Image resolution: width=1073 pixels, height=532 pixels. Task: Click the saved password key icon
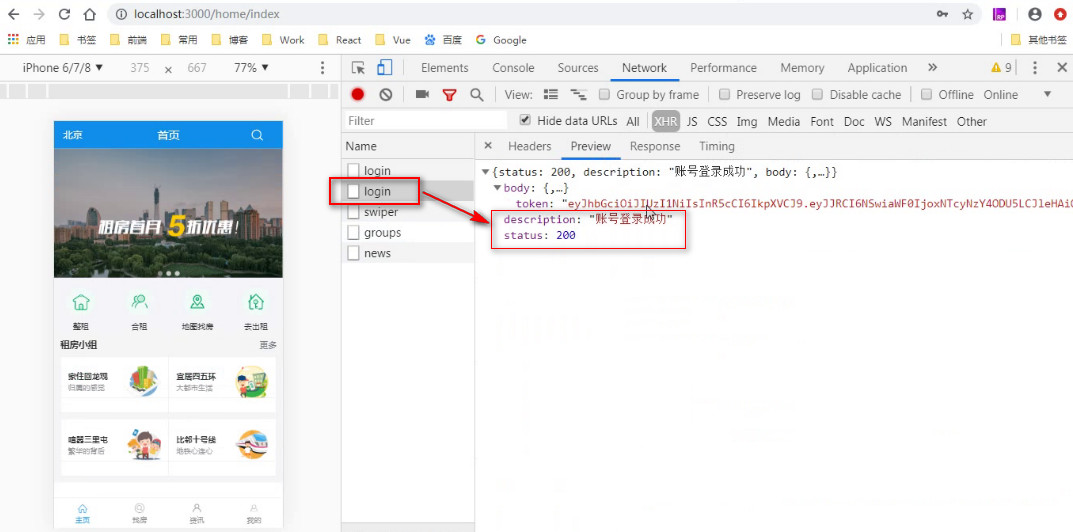coord(942,14)
